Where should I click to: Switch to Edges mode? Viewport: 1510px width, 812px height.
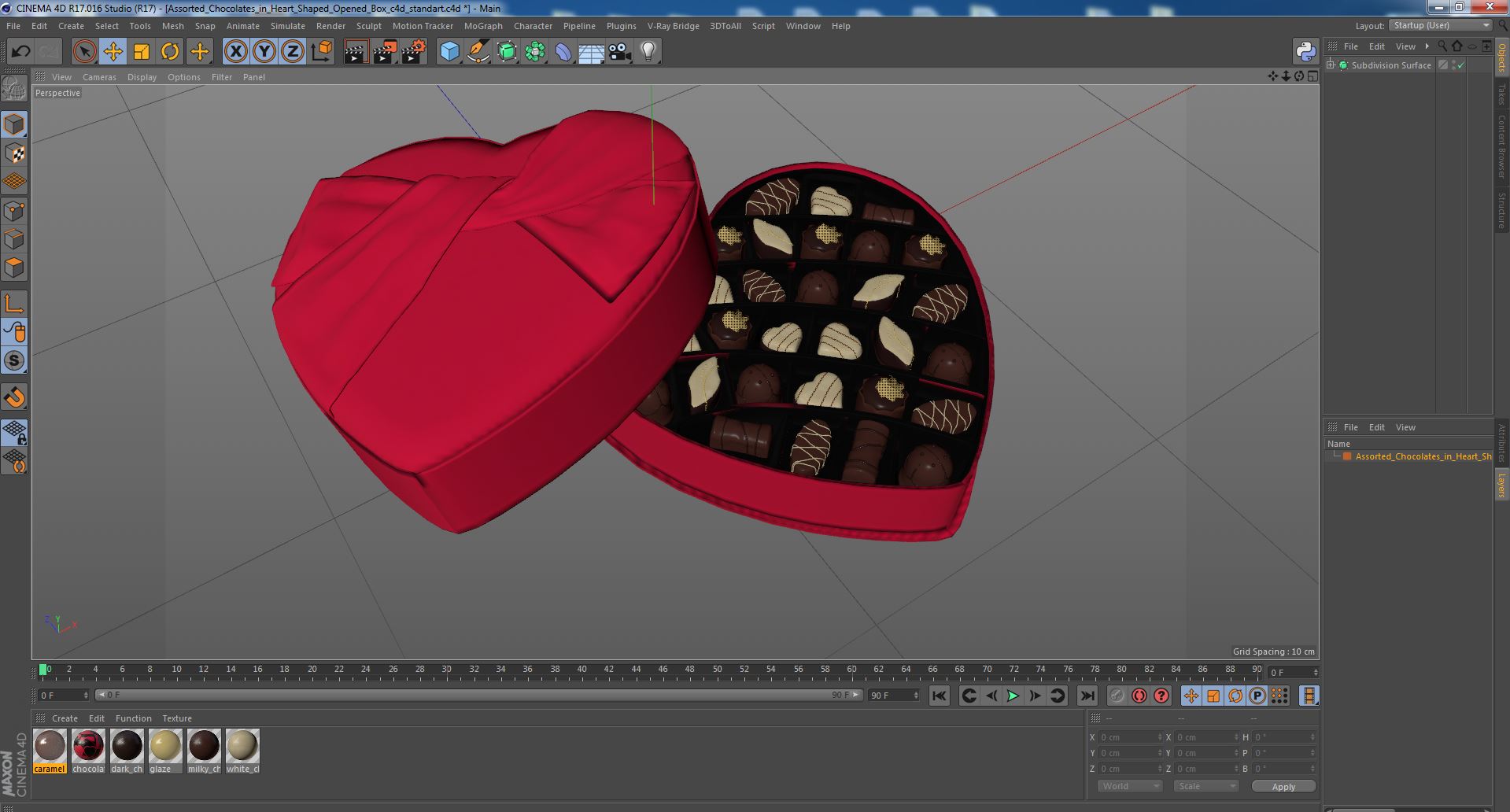coord(14,239)
